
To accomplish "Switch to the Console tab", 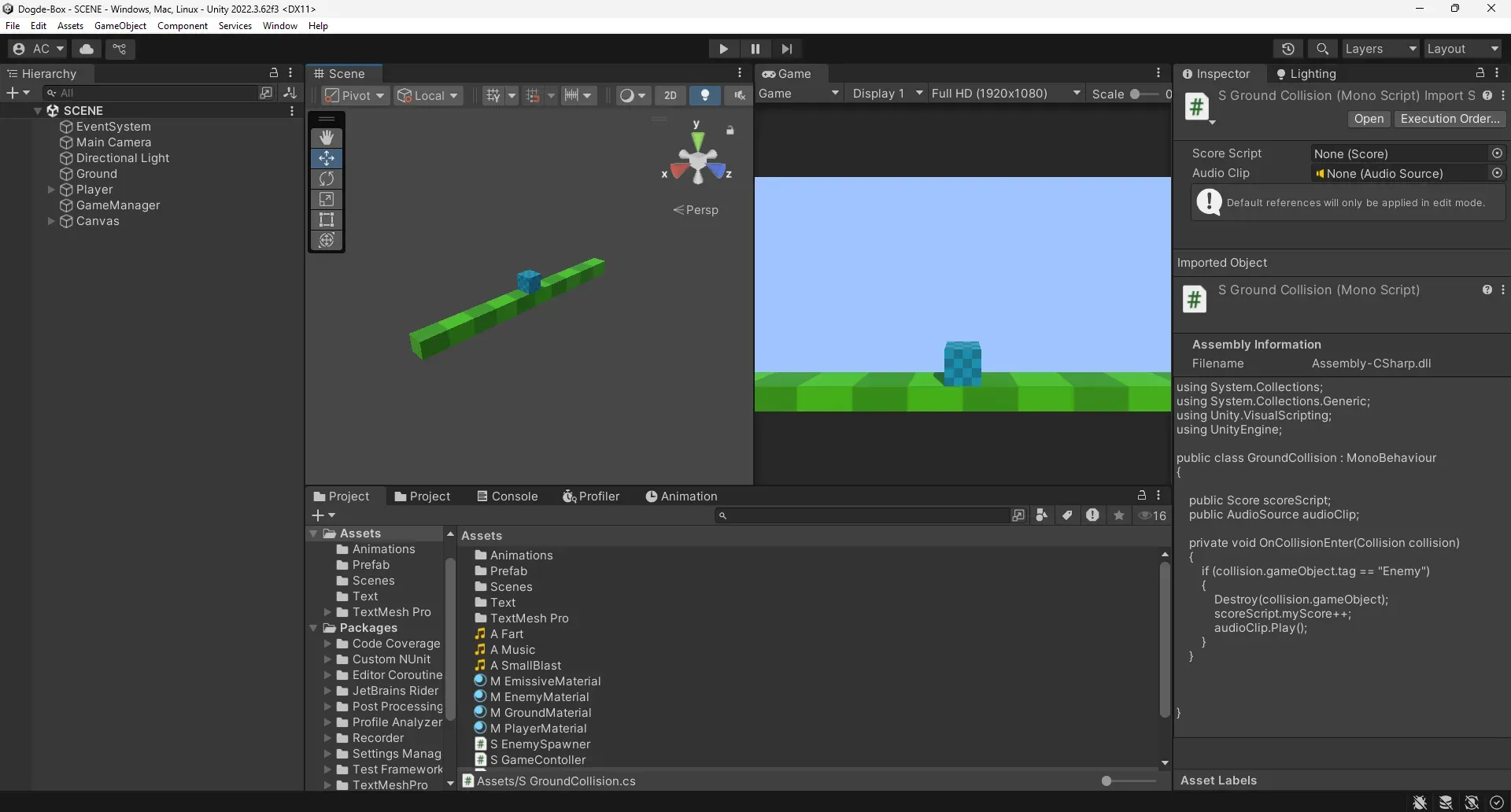I will (507, 496).
